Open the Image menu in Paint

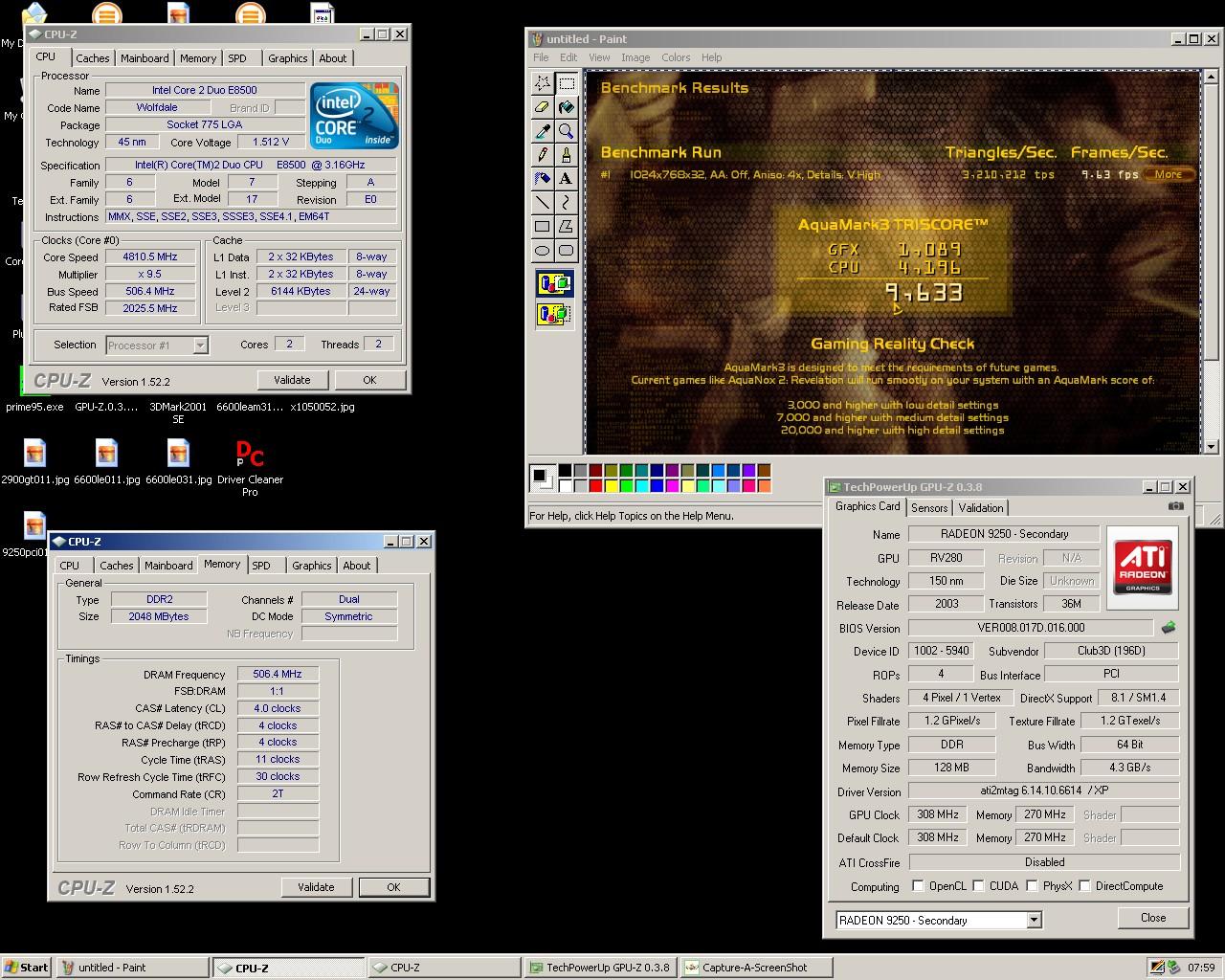tap(635, 57)
